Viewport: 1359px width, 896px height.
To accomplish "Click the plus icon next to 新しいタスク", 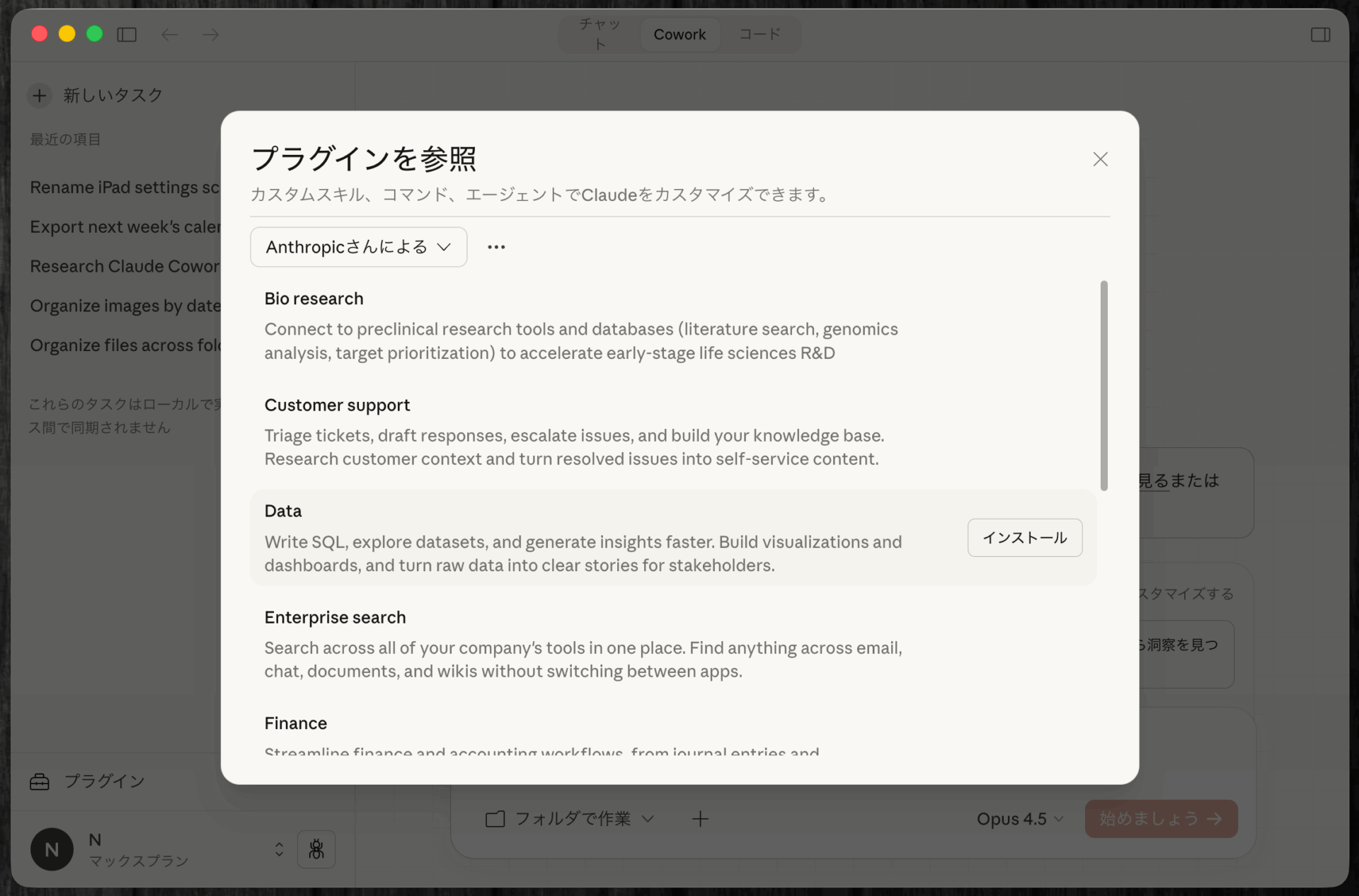I will coord(40,96).
